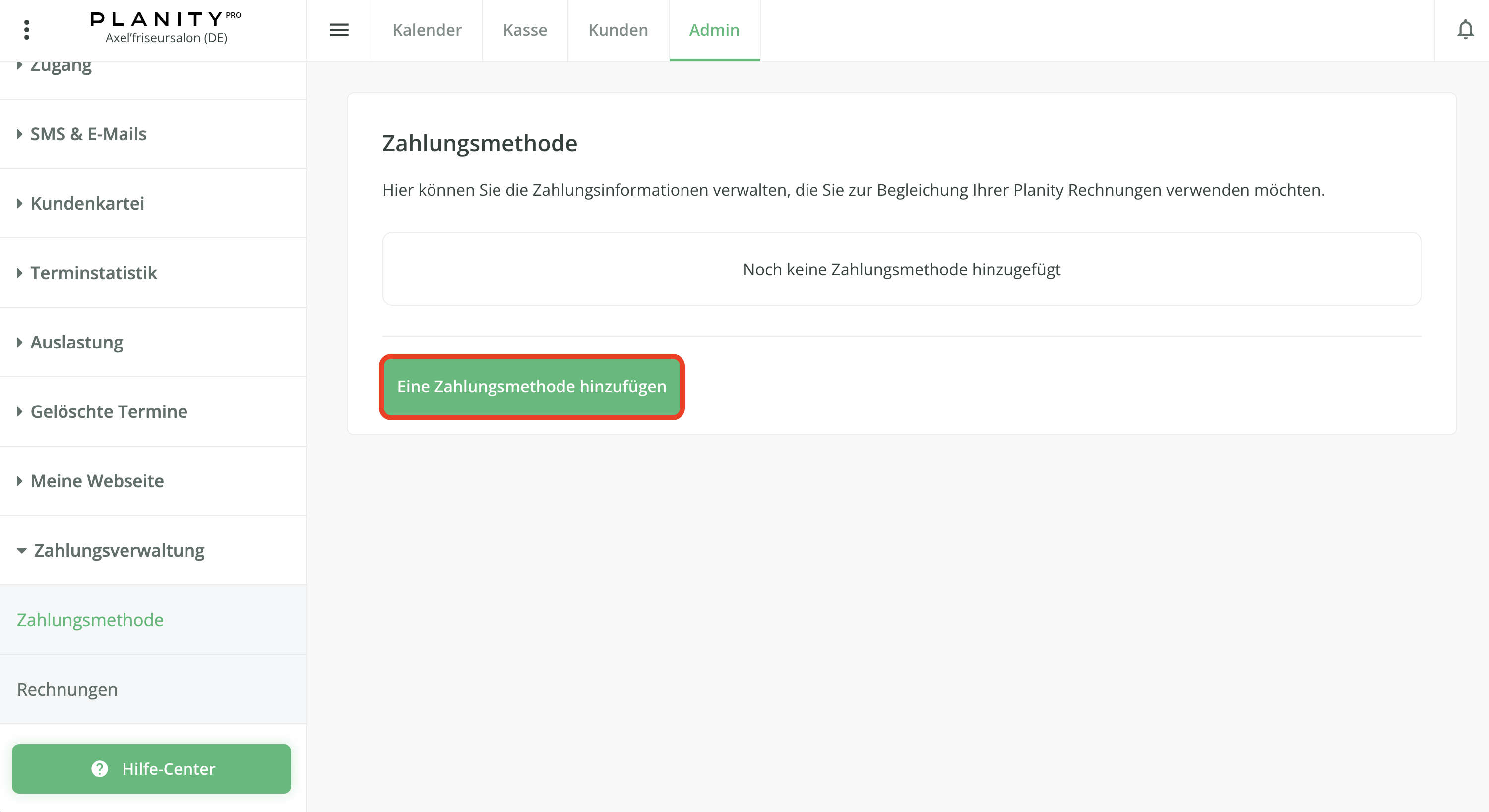Expand the Gelöschte Termine section
Screen dimensions: 1489x812
109,411
